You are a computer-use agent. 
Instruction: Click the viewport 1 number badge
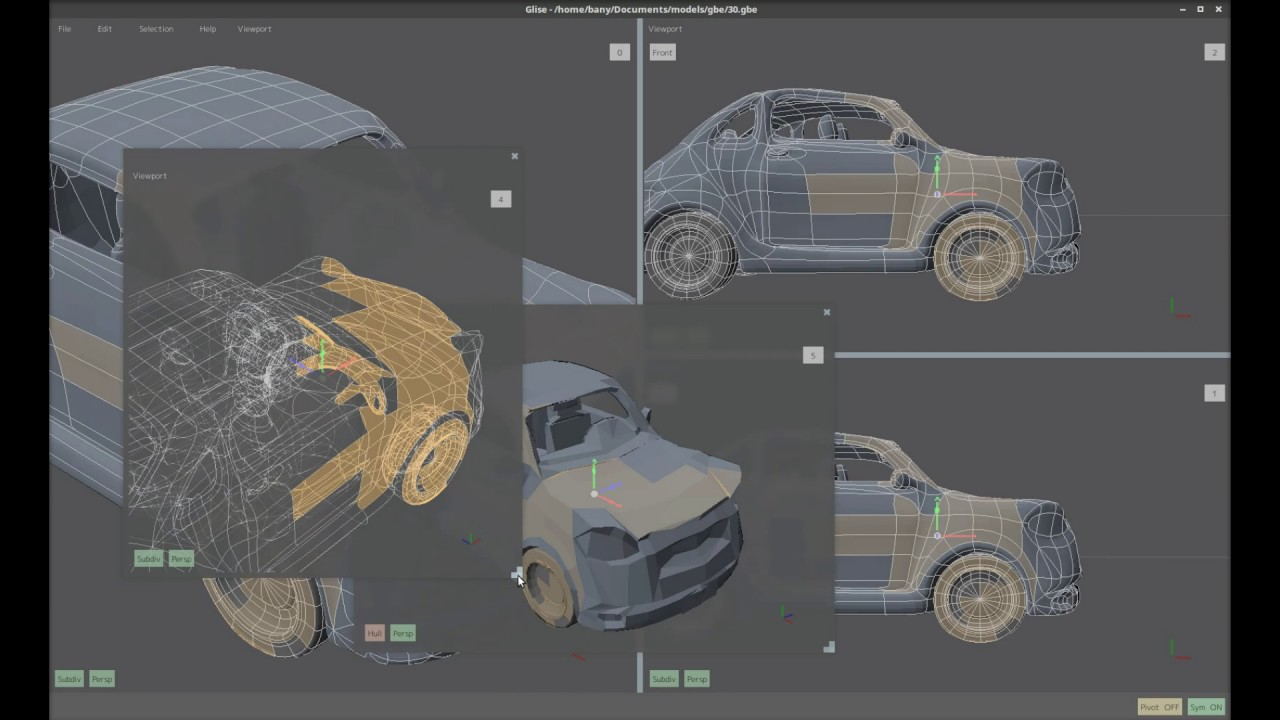[1214, 393]
